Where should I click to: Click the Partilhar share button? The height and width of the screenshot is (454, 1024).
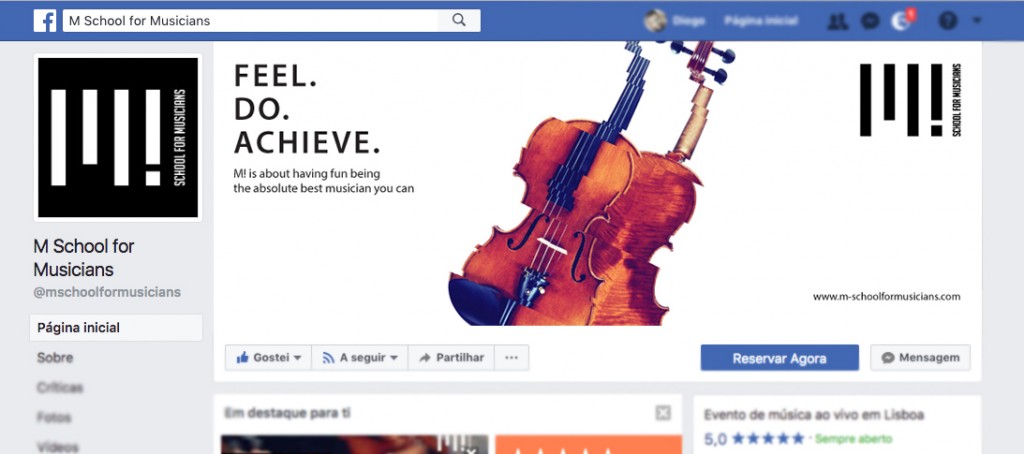pyautogui.click(x=451, y=358)
